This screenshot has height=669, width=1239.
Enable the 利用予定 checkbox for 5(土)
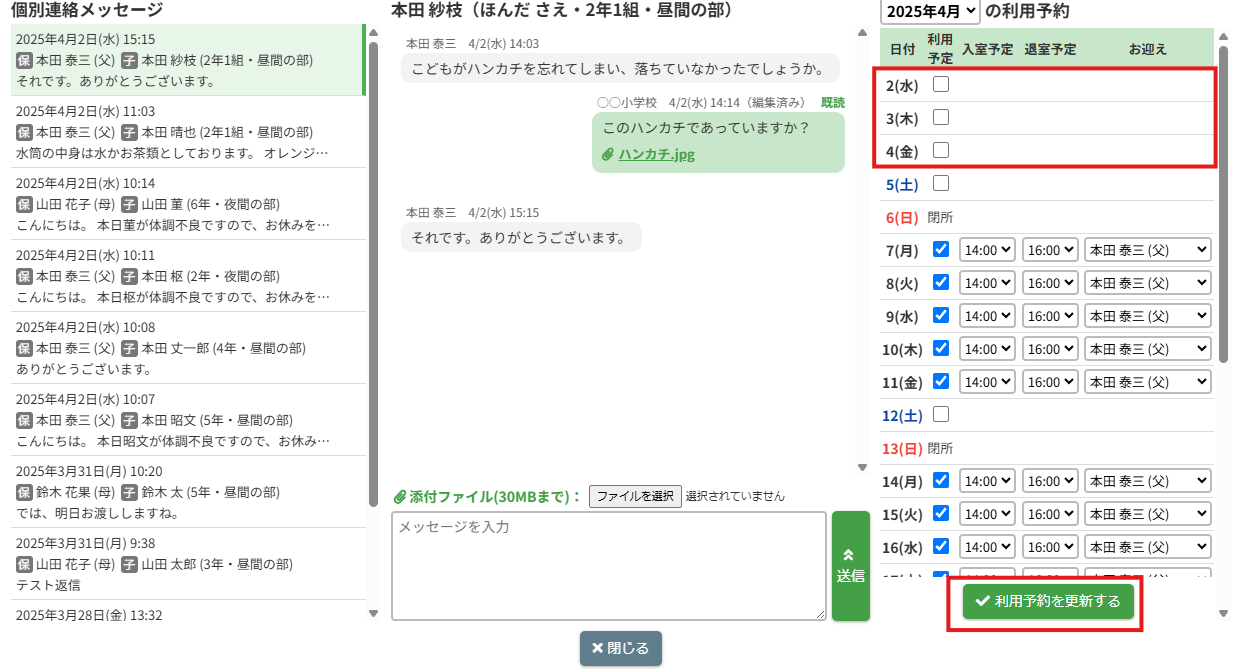pos(940,183)
